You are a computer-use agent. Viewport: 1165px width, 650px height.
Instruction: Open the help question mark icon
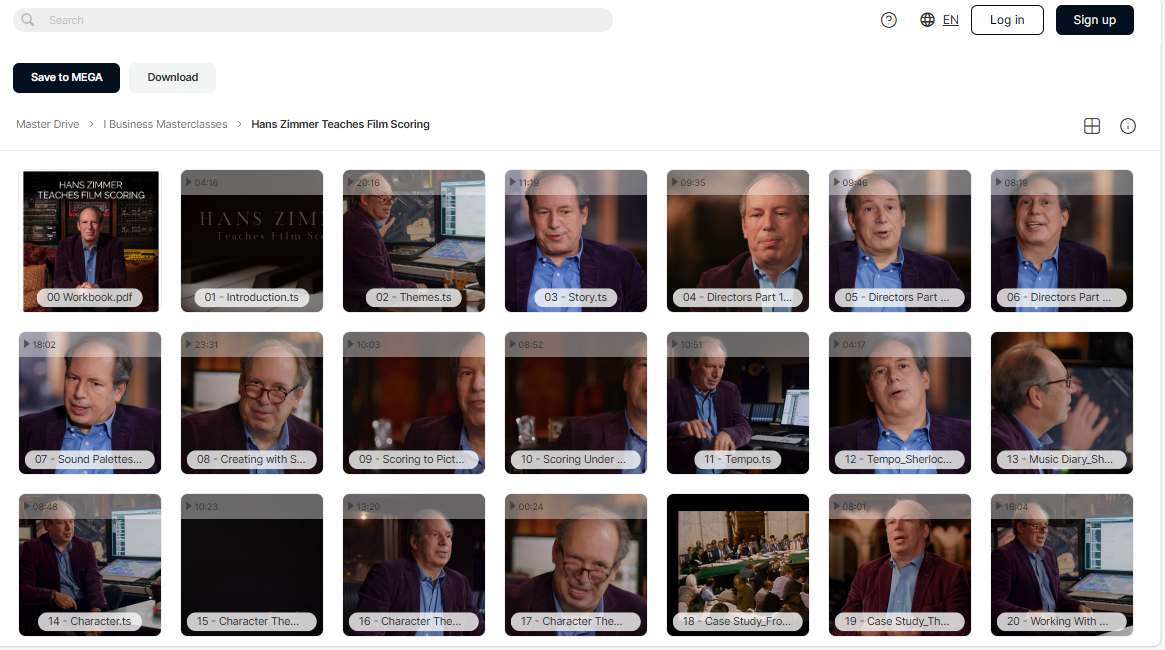point(889,20)
